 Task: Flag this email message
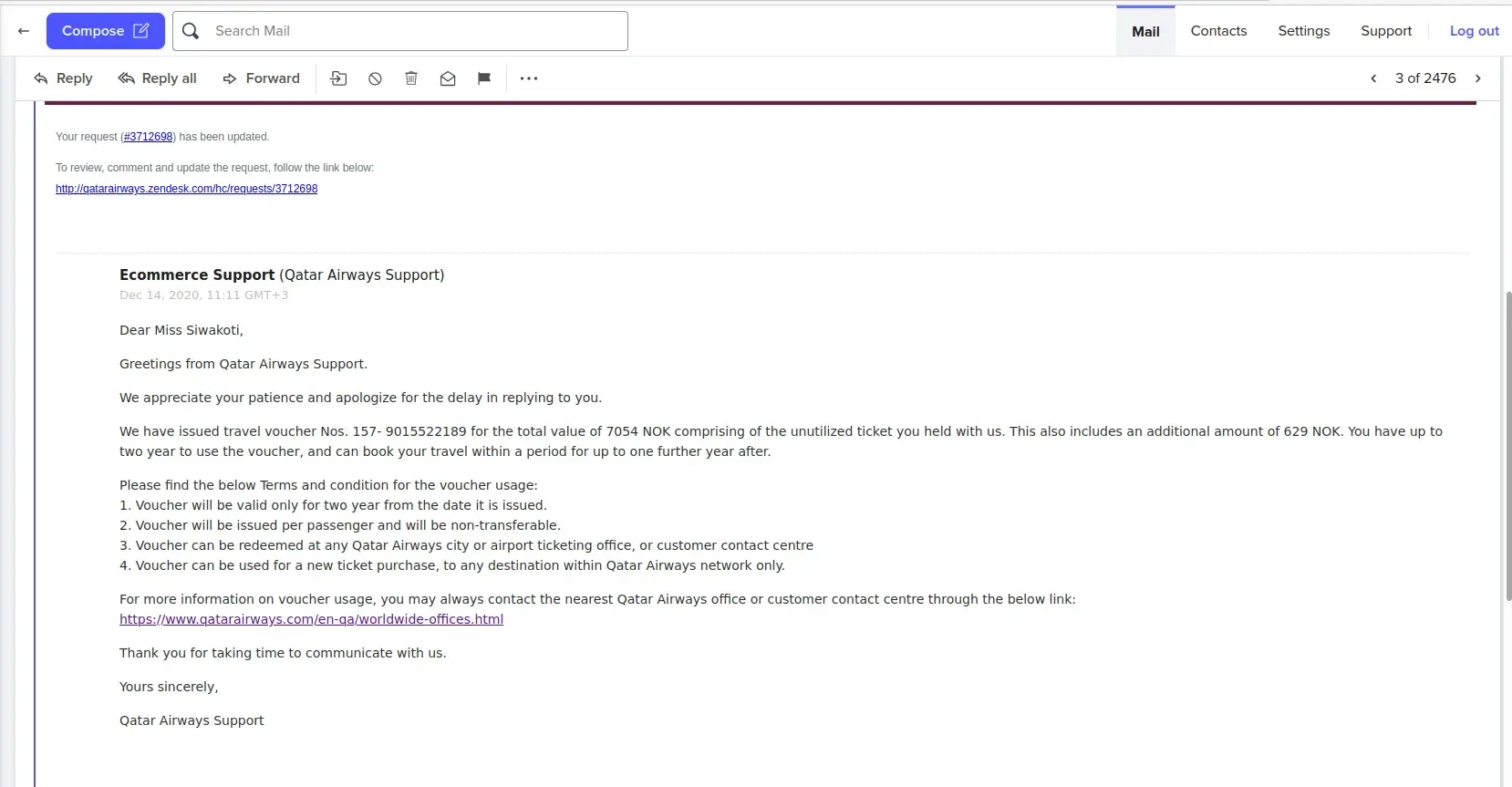point(484,78)
